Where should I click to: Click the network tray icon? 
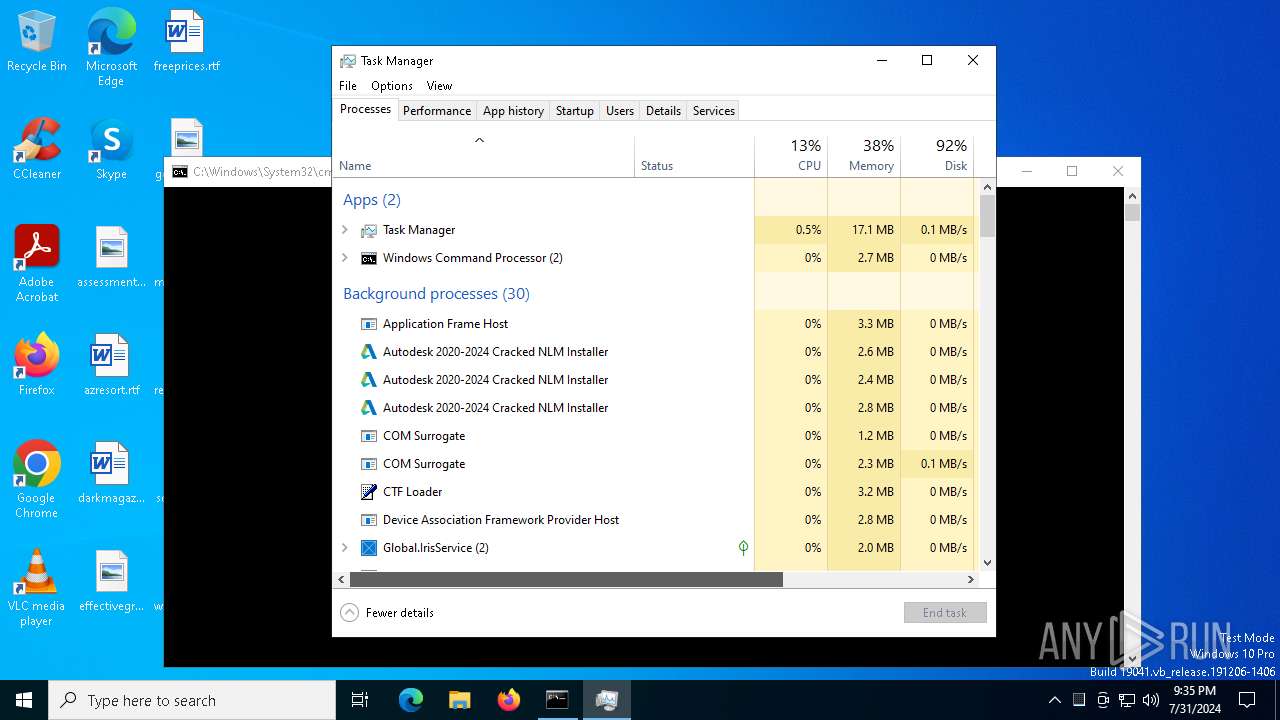point(1127,700)
